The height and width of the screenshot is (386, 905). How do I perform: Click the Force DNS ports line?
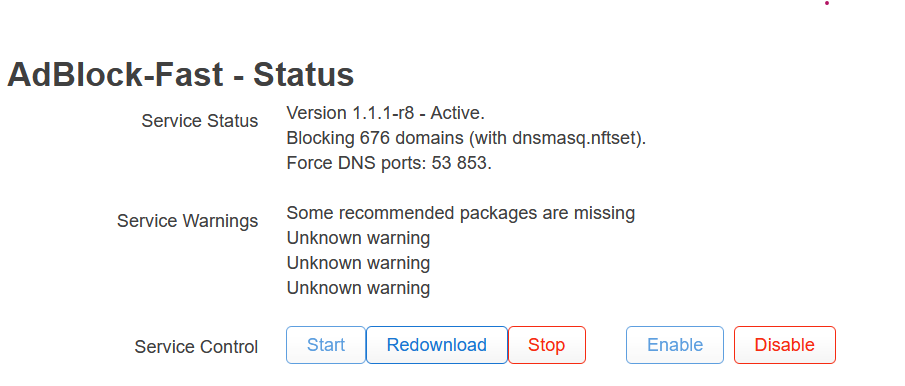pyautogui.click(x=389, y=163)
